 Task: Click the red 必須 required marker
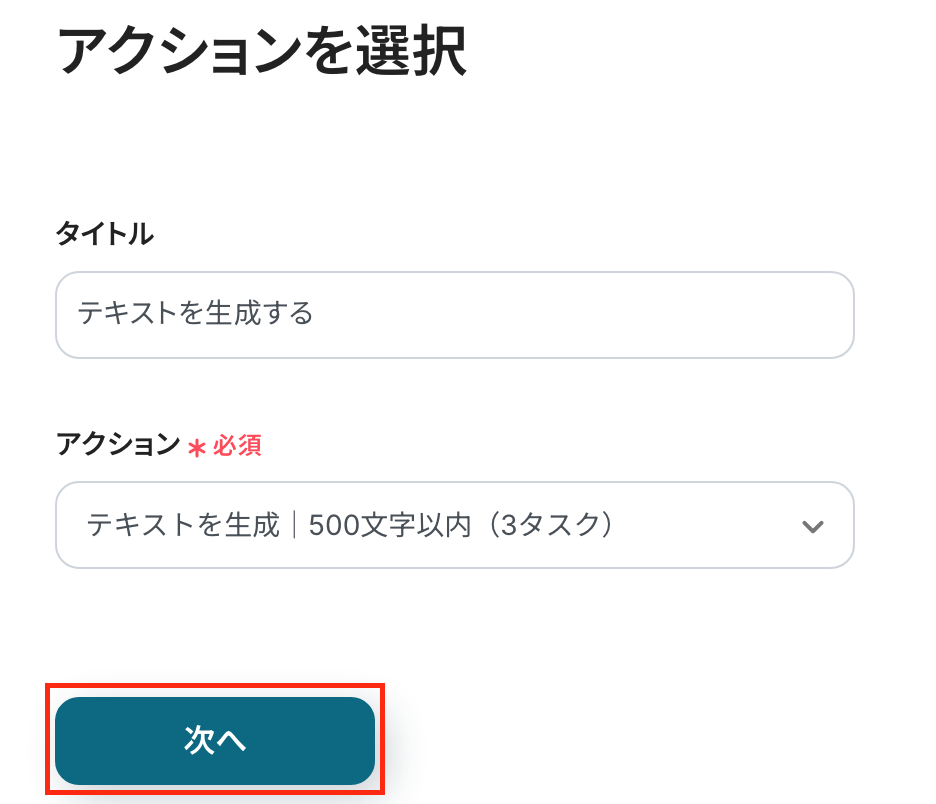[237, 446]
